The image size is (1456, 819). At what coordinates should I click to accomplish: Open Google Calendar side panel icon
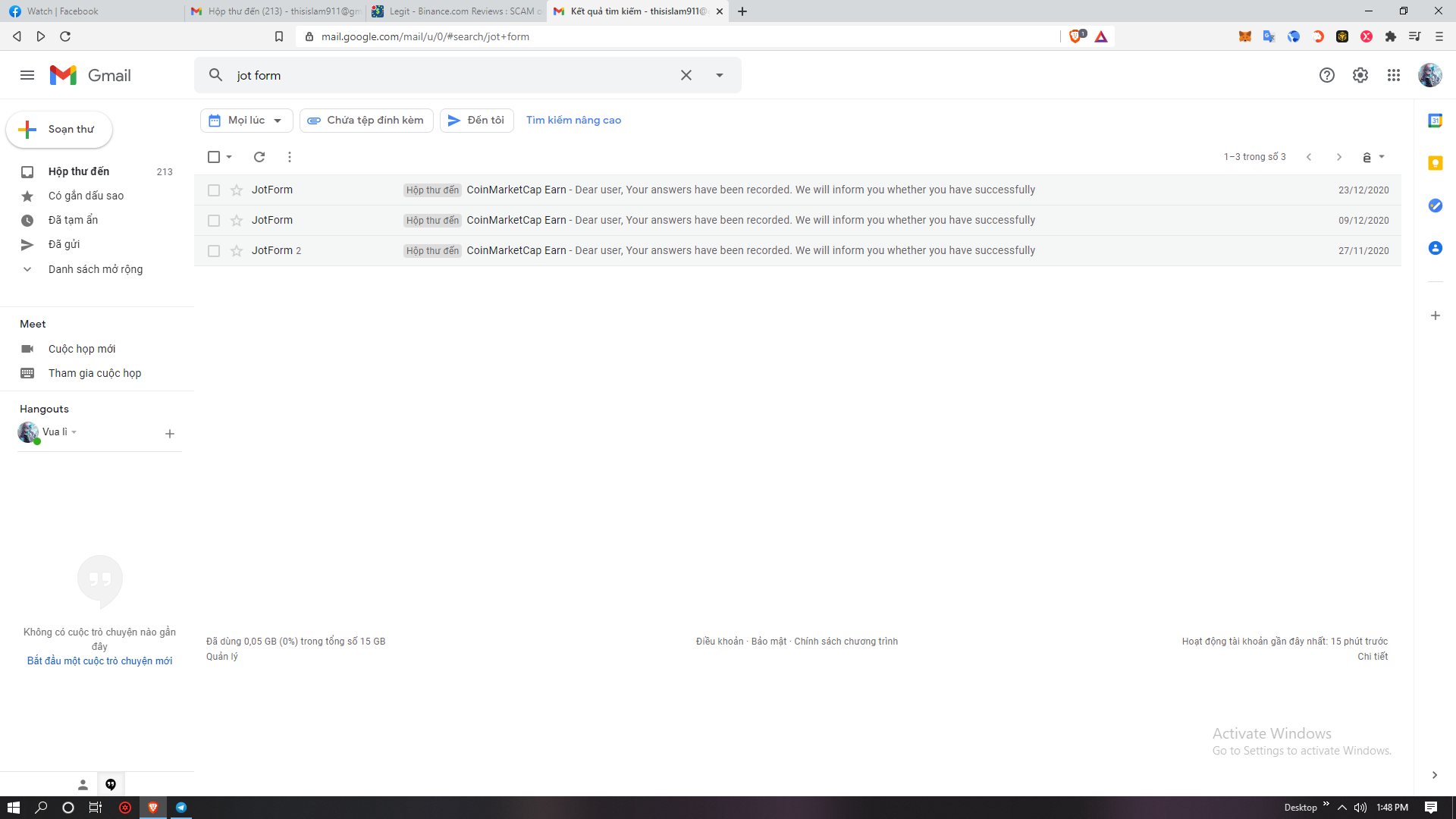pos(1435,121)
